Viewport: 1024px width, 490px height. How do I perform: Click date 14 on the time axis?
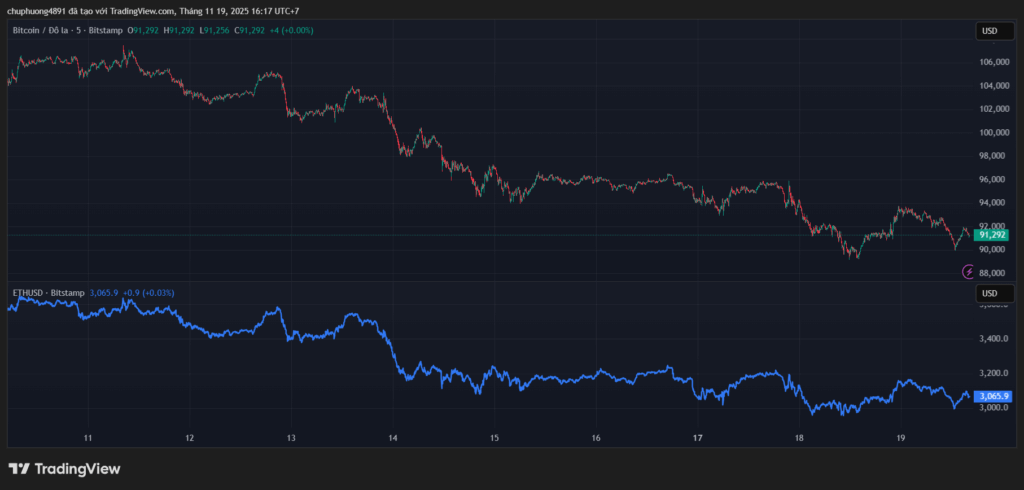point(393,438)
